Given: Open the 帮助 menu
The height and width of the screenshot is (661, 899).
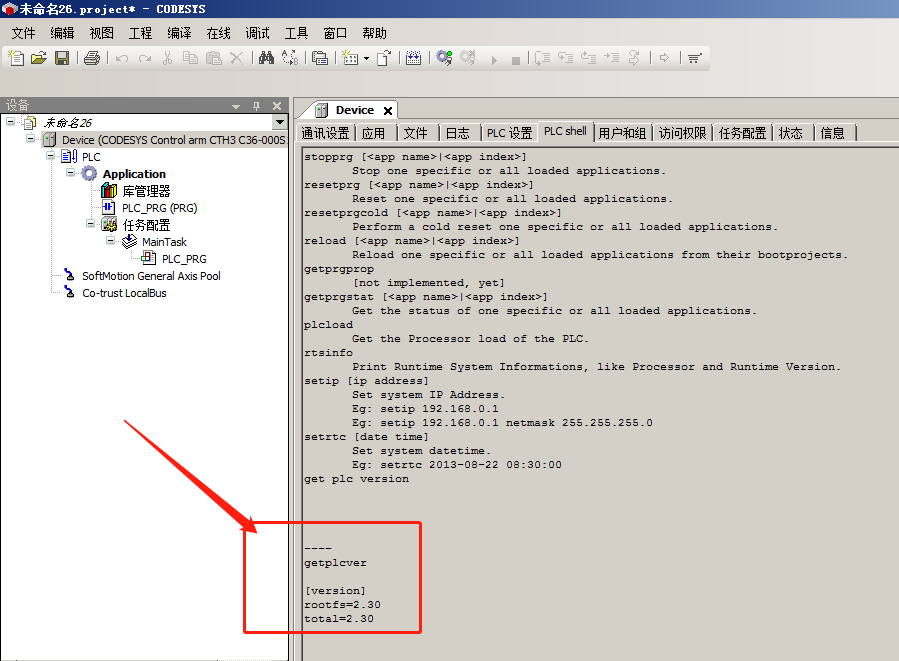Looking at the screenshot, I should pos(374,33).
